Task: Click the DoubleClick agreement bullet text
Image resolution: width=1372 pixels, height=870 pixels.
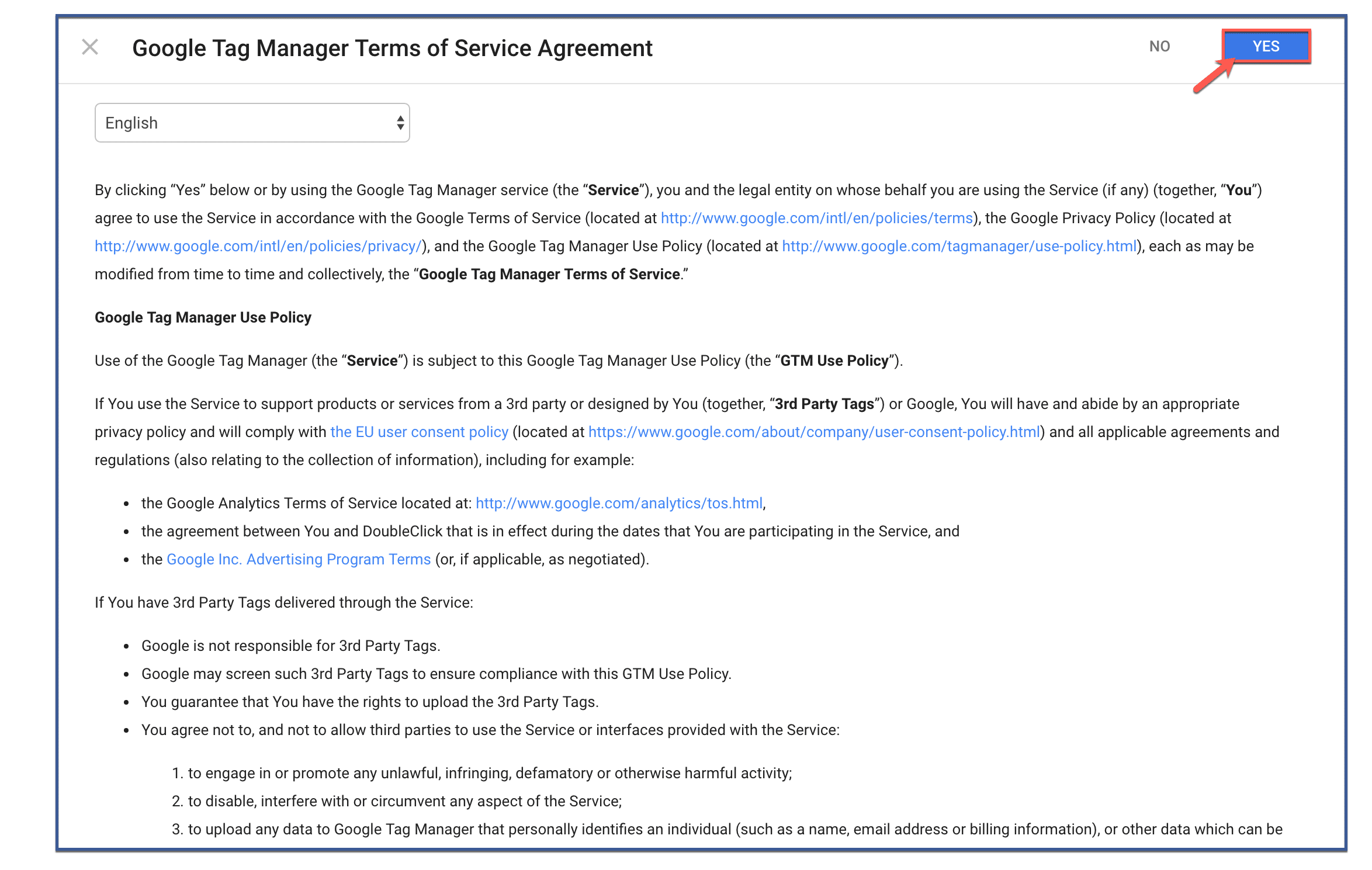Action: tap(550, 531)
